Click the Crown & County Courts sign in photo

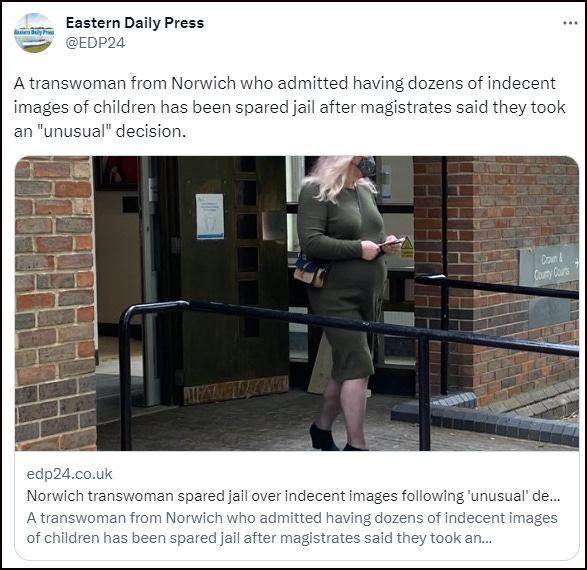(549, 265)
